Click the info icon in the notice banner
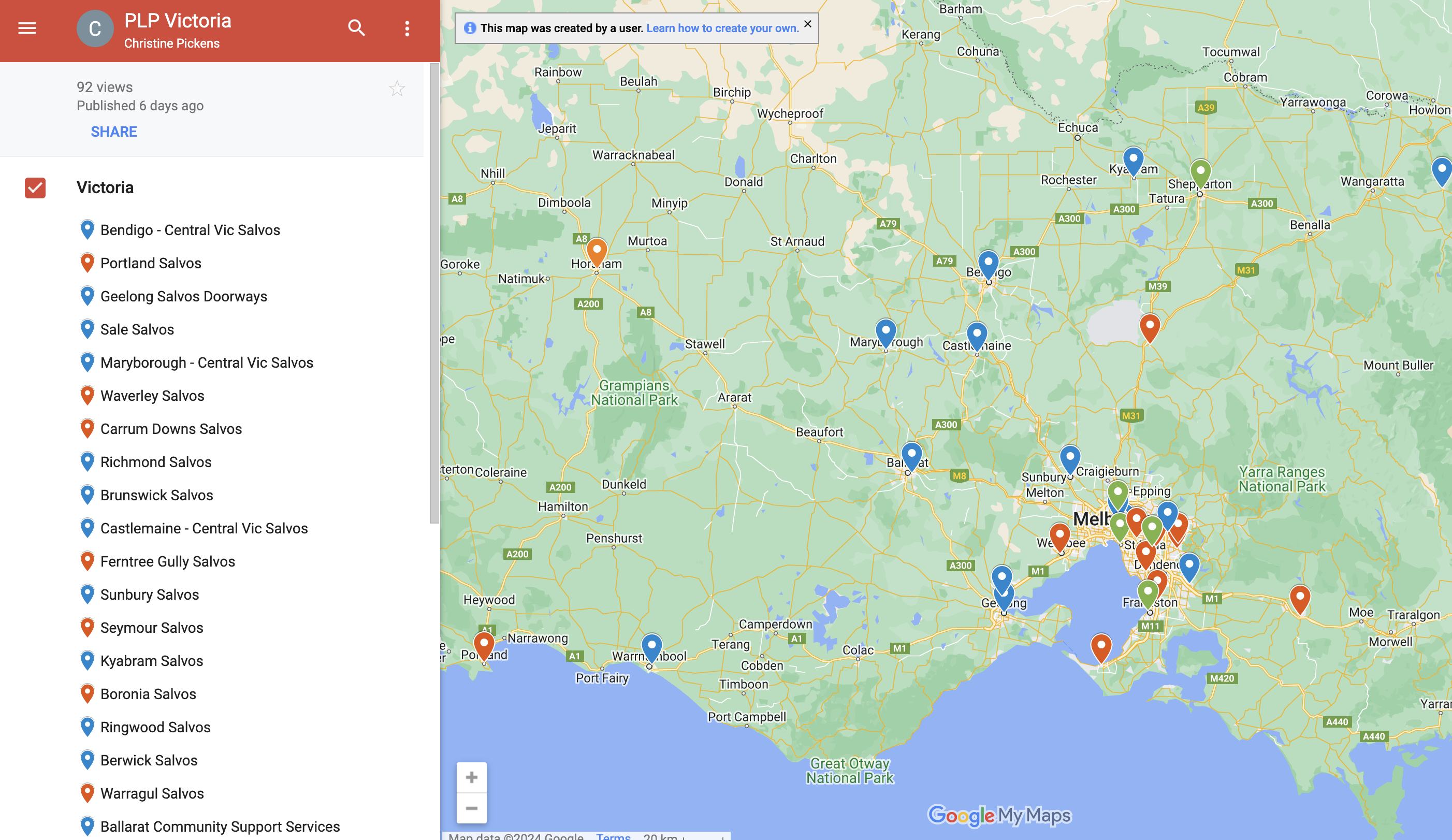Viewport: 1452px width, 840px height. tap(470, 28)
